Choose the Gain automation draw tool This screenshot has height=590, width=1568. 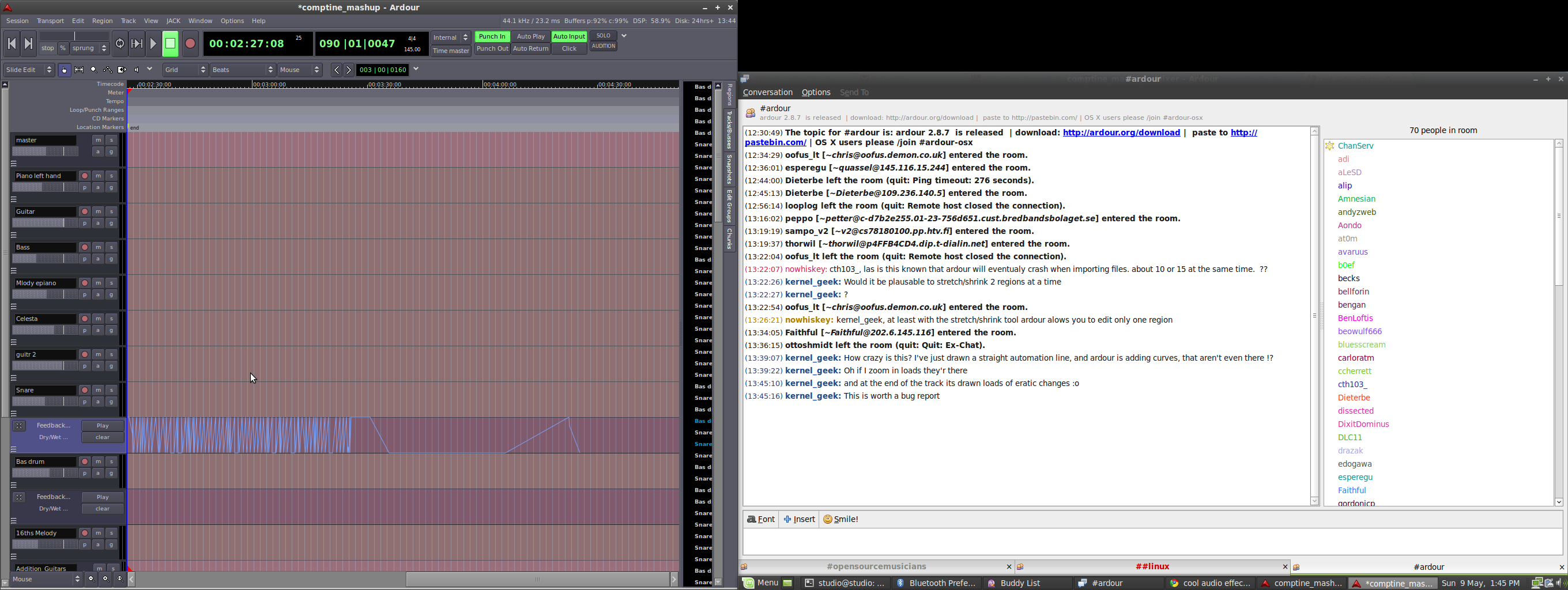coord(108,70)
